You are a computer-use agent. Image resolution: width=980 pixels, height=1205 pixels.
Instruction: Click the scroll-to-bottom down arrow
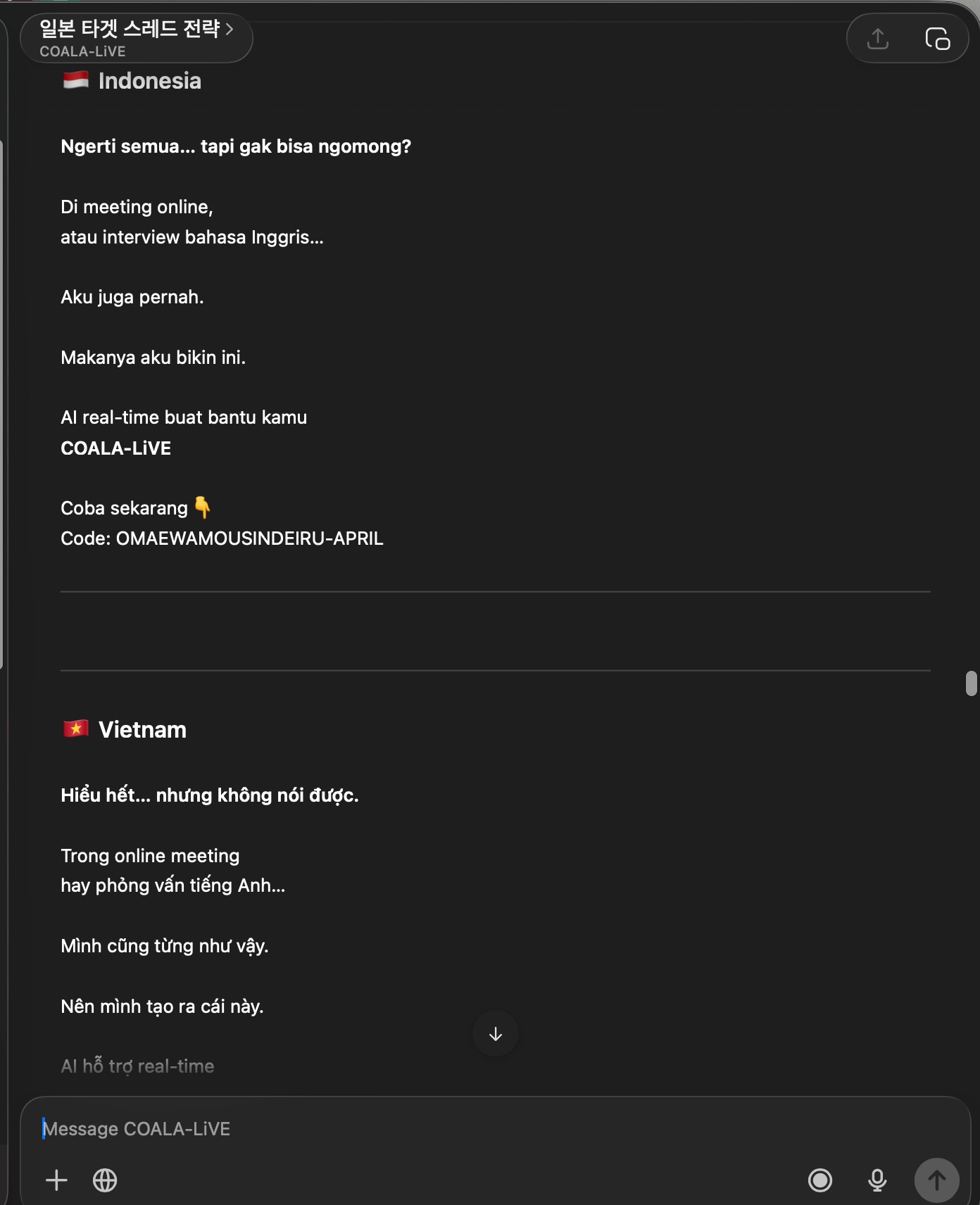tap(496, 1033)
